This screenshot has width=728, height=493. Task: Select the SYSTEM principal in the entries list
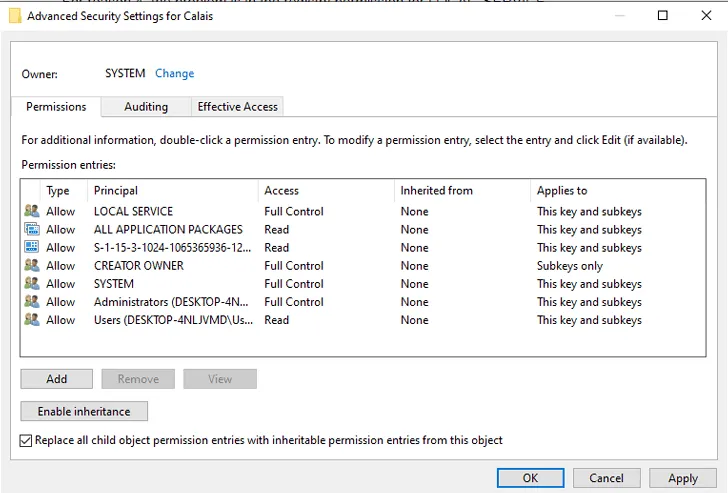tap(114, 284)
